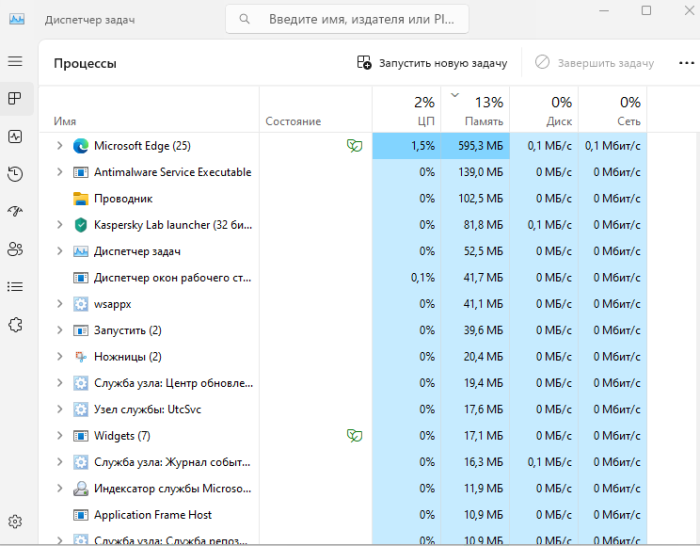
Task: Expand the Диспетчер задач process row
Action: [60, 251]
